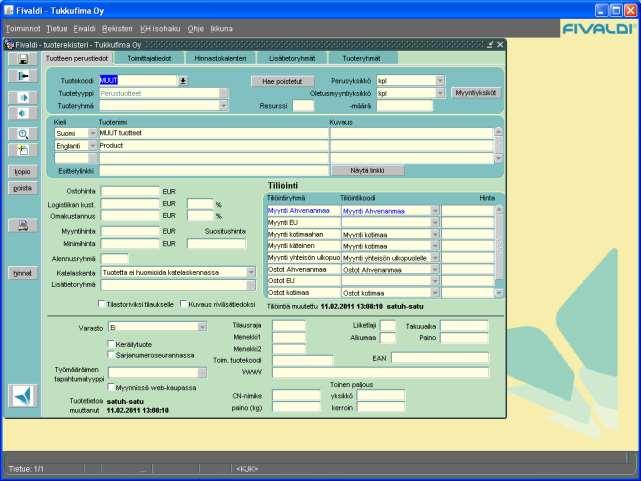The width and height of the screenshot is (641, 481).
Task: Open the Oletusmyyntiyksikkö dropdown
Action: click(440, 93)
